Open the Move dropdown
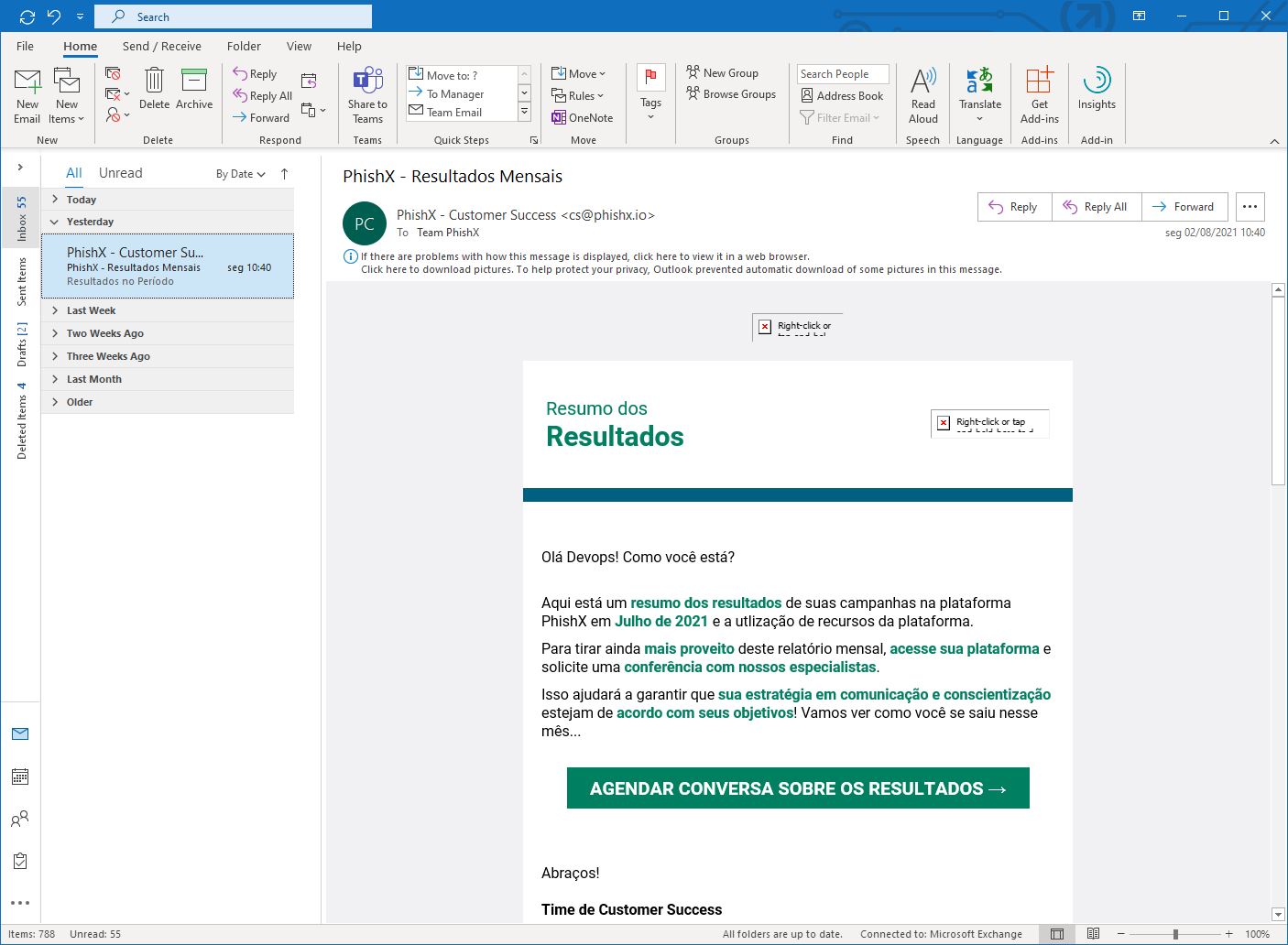1288x945 pixels. (578, 73)
